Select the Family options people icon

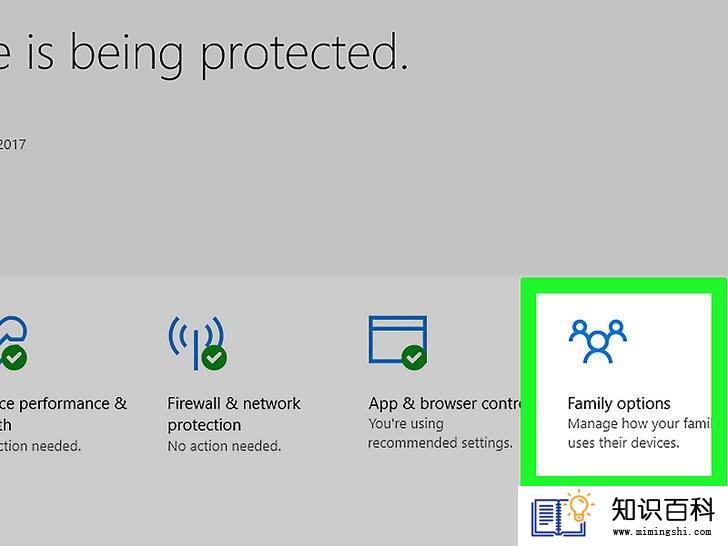pyautogui.click(x=598, y=341)
